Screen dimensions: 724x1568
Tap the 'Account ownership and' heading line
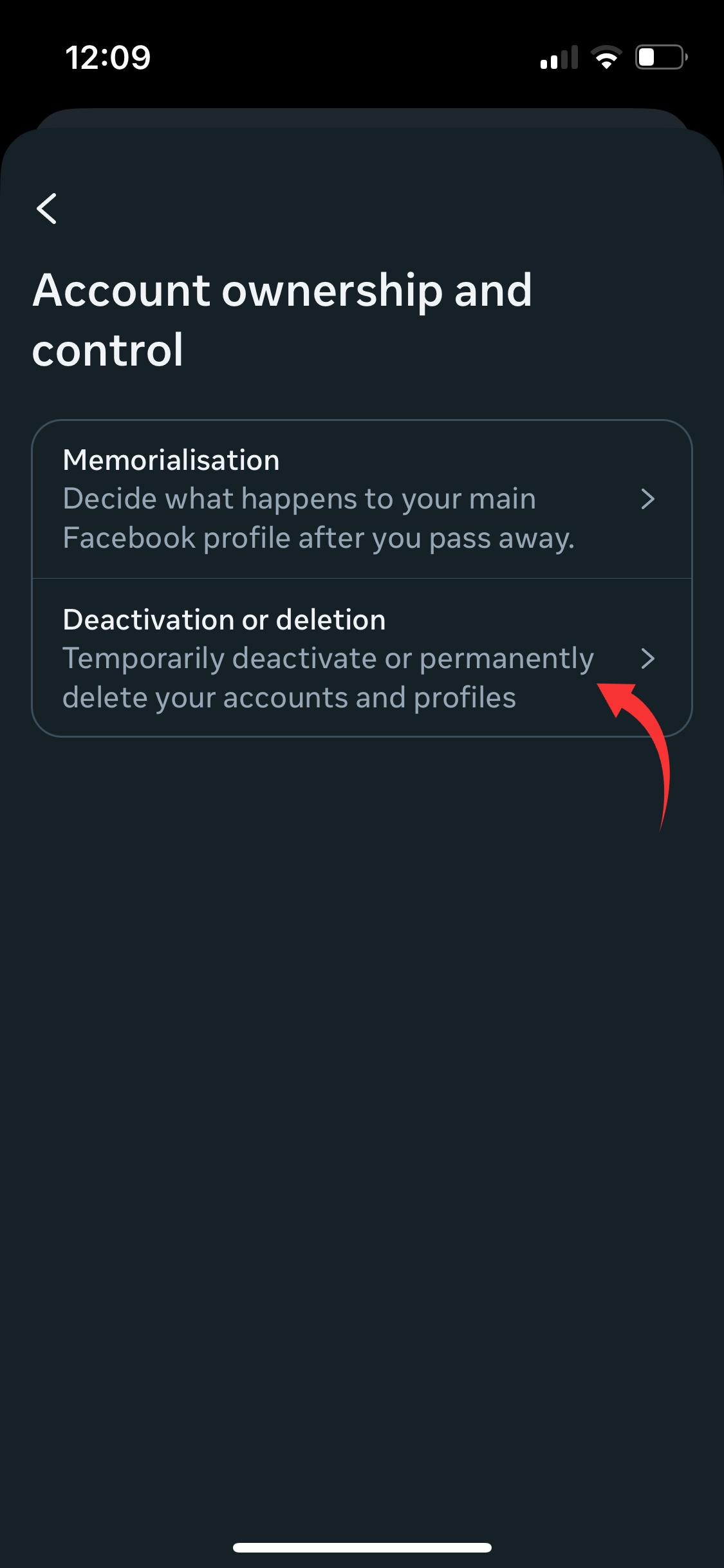pyautogui.click(x=283, y=290)
